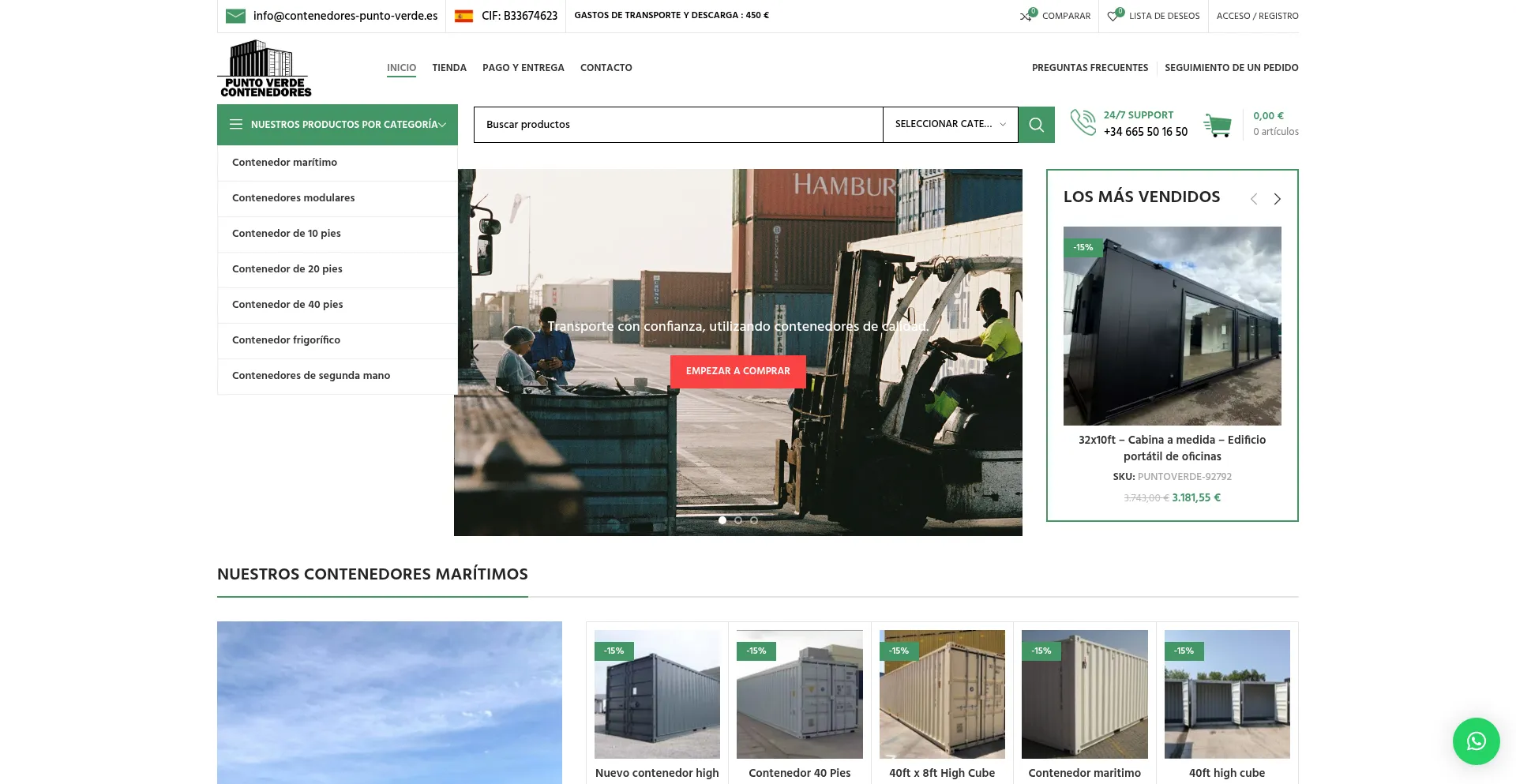Go to Pago y Entrega page
Image resolution: width=1516 pixels, height=784 pixels.
pos(523,68)
